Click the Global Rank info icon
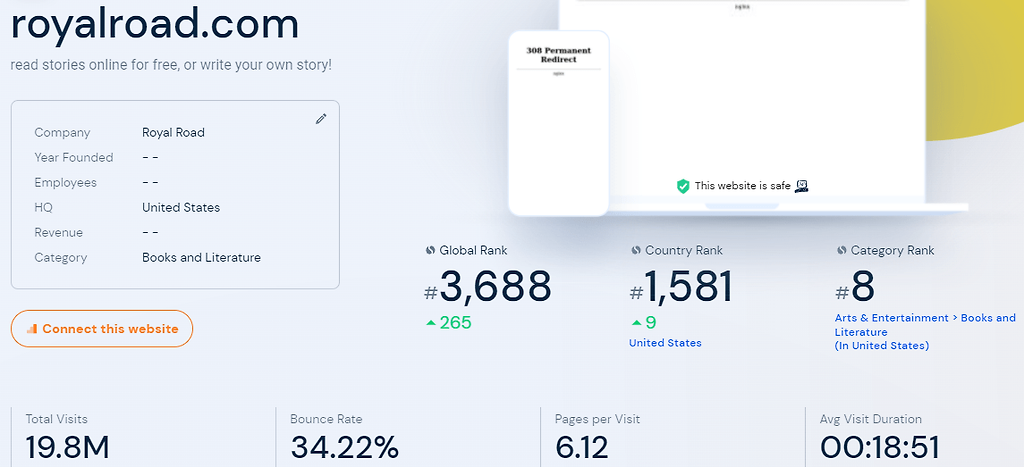 pos(430,250)
